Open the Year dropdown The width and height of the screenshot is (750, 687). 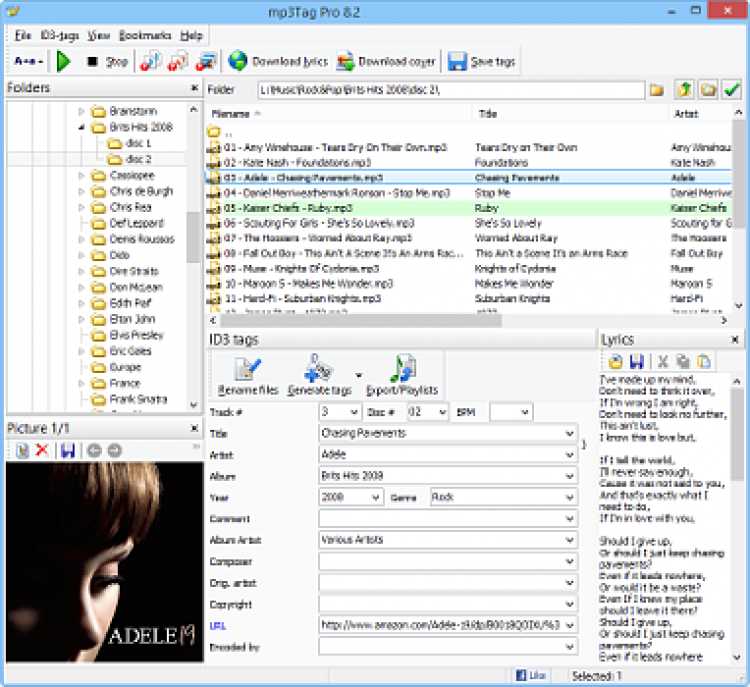[376, 497]
